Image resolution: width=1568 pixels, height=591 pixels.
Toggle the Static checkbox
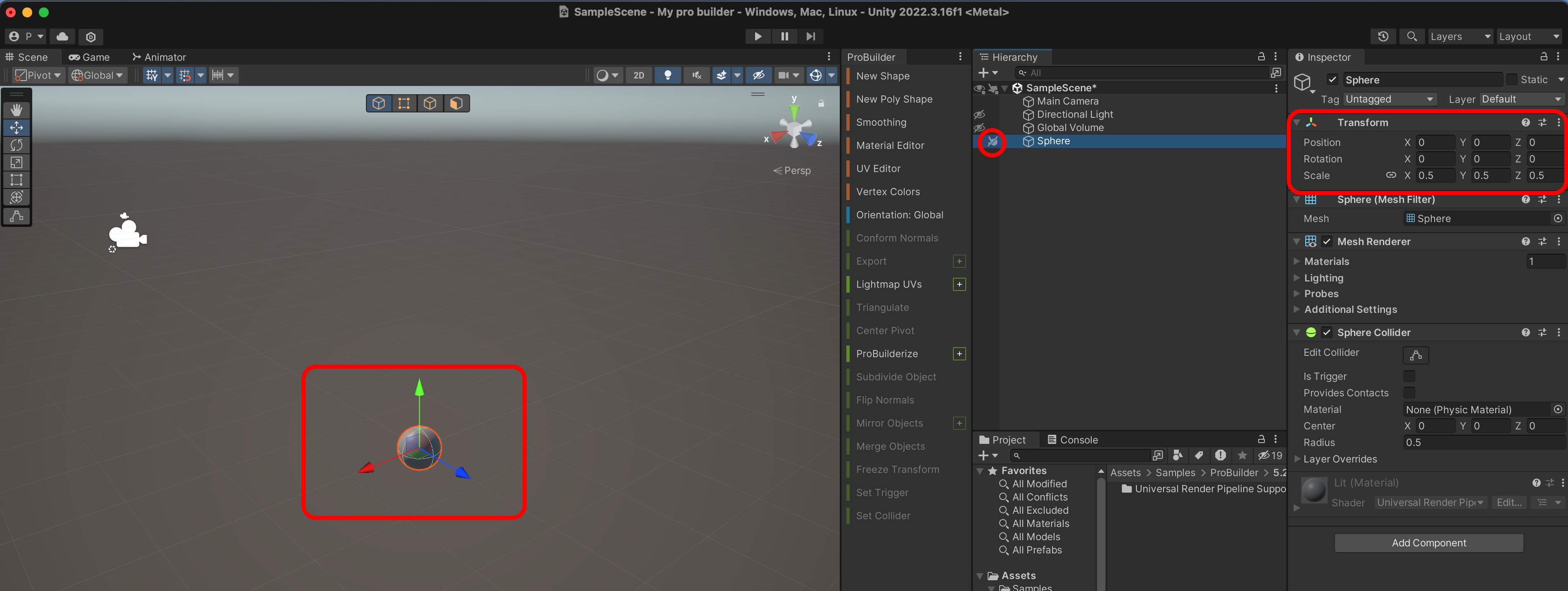pos(1511,80)
